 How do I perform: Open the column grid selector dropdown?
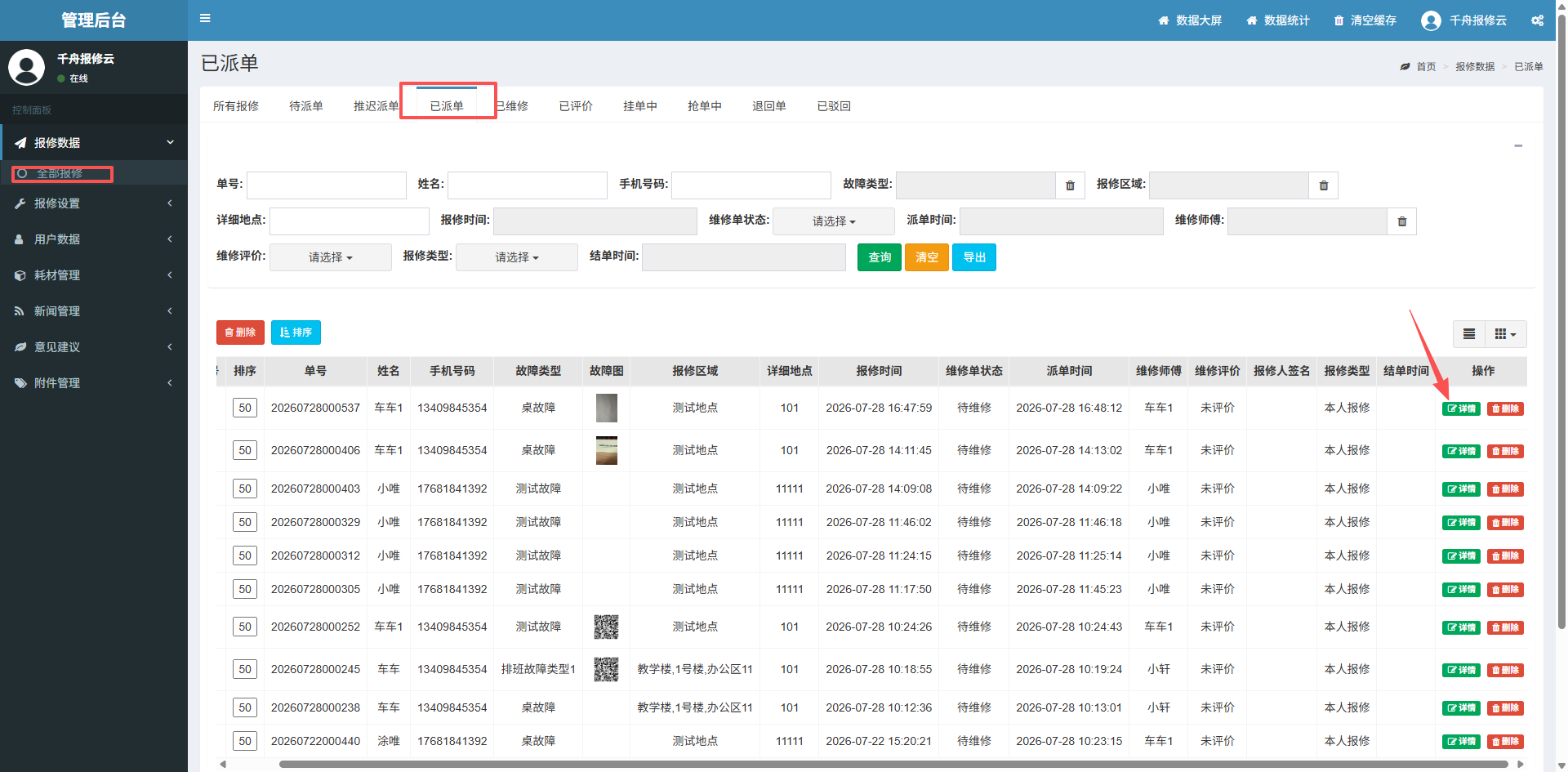point(1505,333)
